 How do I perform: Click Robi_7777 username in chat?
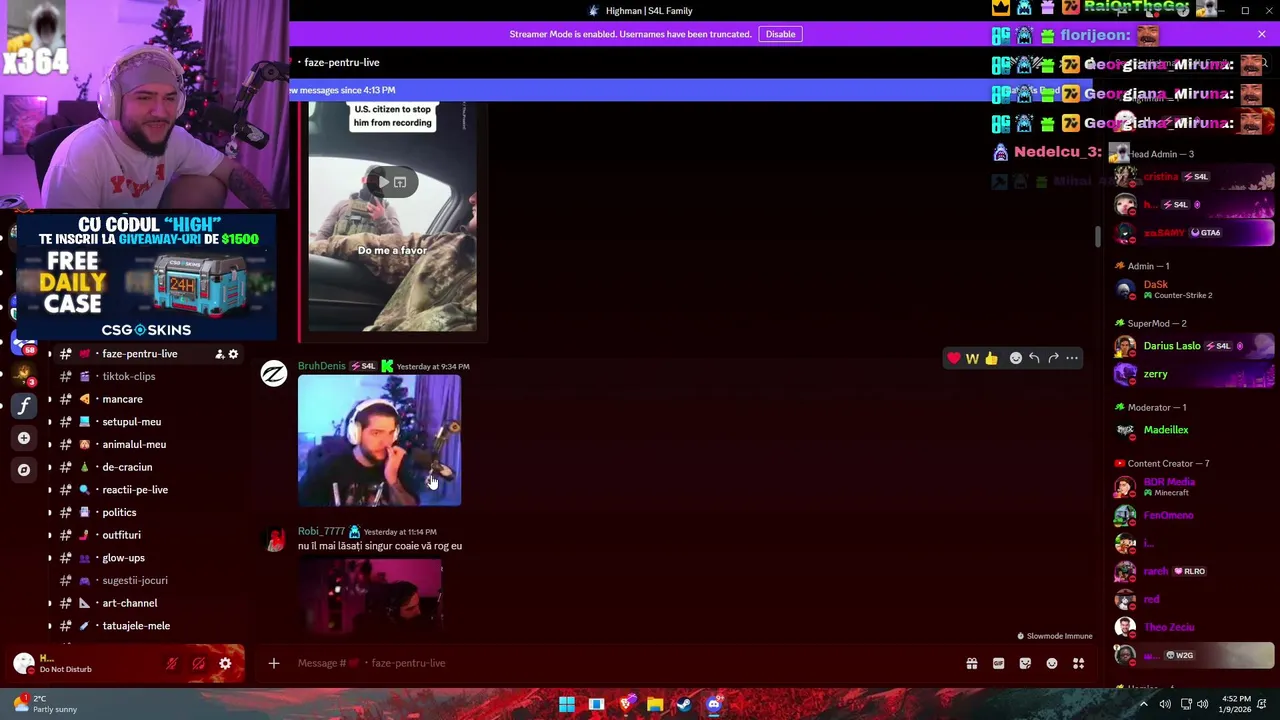(x=320, y=532)
